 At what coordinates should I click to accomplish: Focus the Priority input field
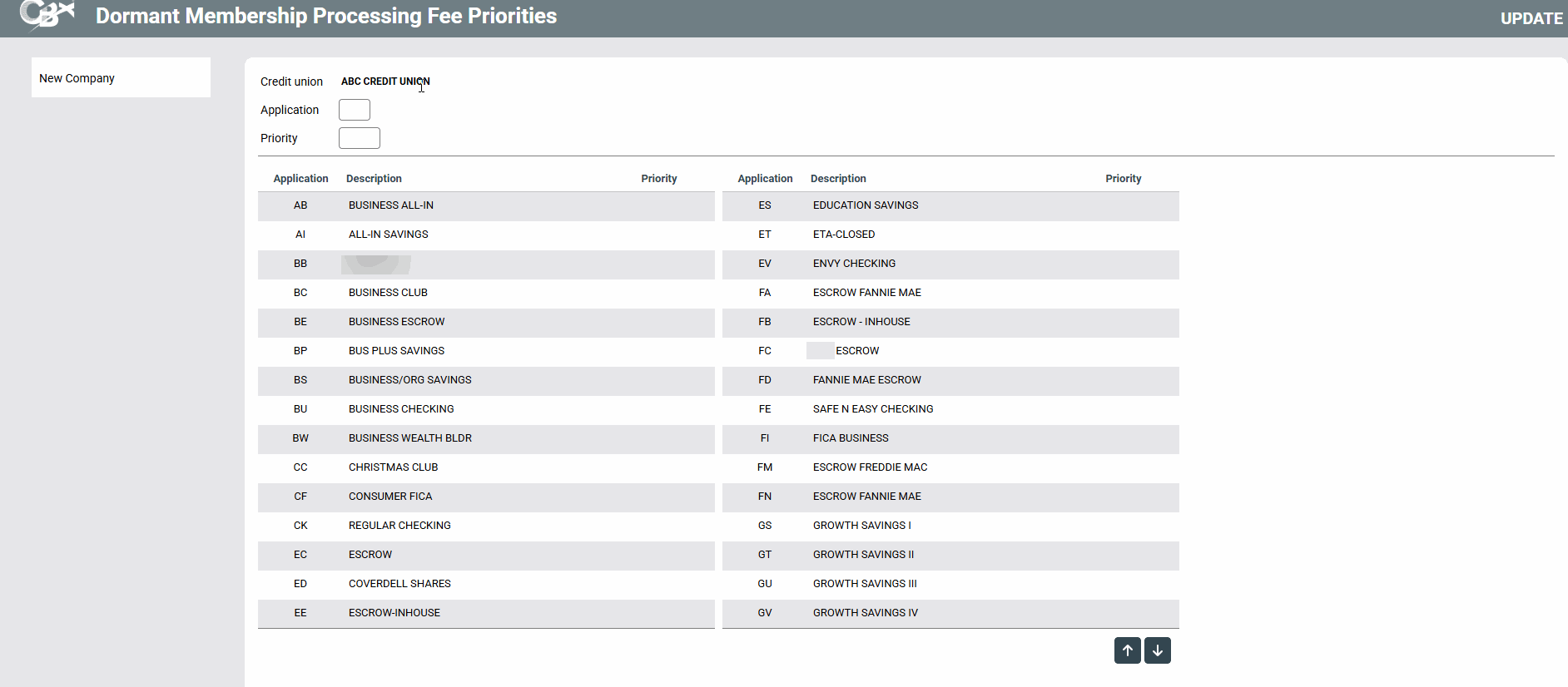click(x=359, y=138)
